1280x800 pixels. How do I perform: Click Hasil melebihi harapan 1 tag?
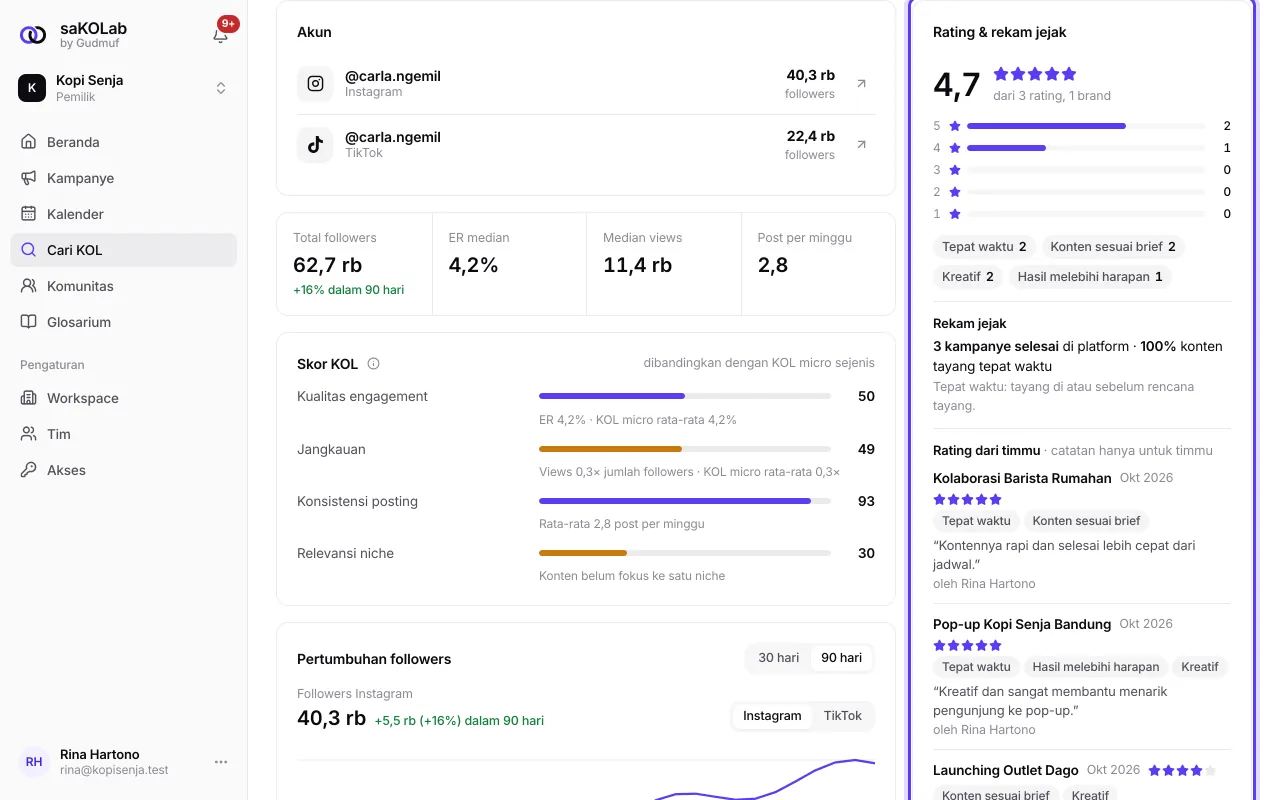click(x=1090, y=277)
